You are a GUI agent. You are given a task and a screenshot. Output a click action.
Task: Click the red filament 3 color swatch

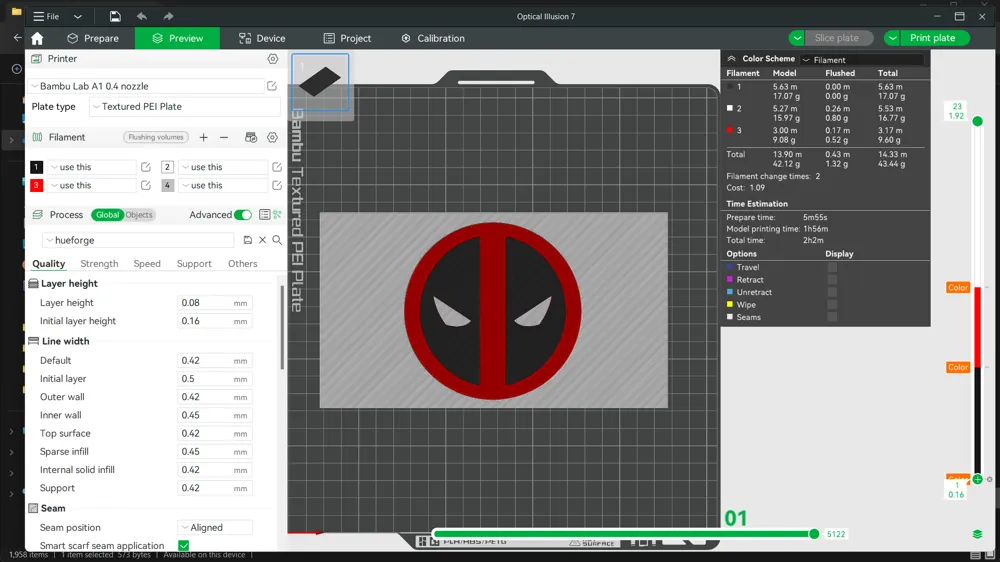click(36, 186)
